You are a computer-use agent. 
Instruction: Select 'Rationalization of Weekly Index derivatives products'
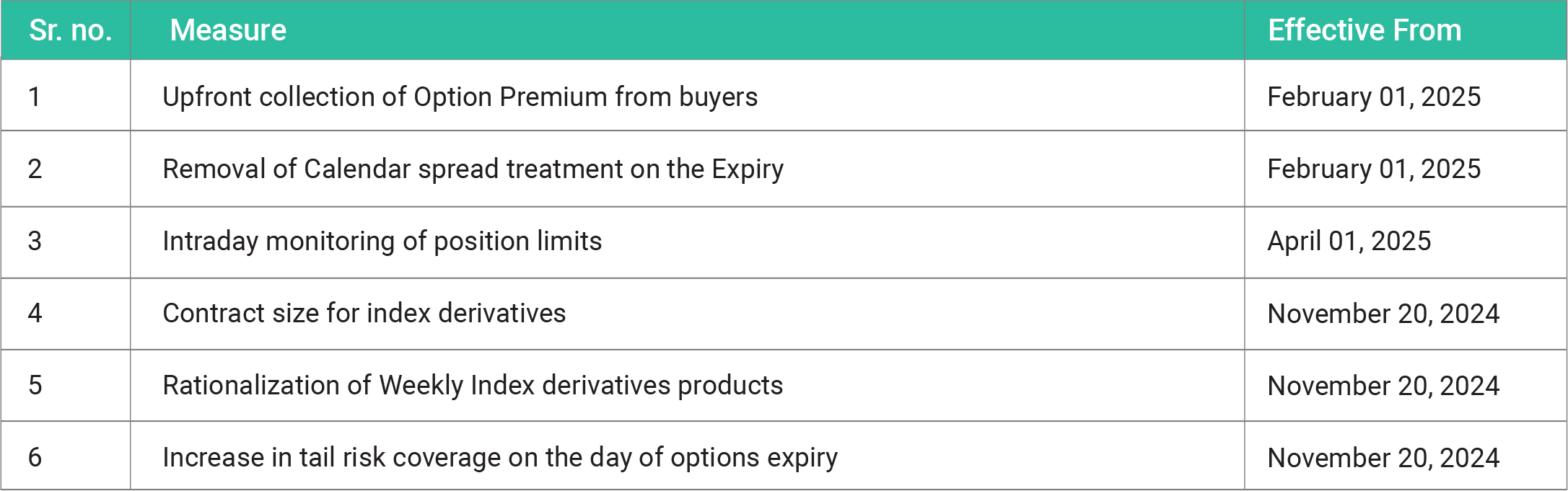(x=473, y=385)
